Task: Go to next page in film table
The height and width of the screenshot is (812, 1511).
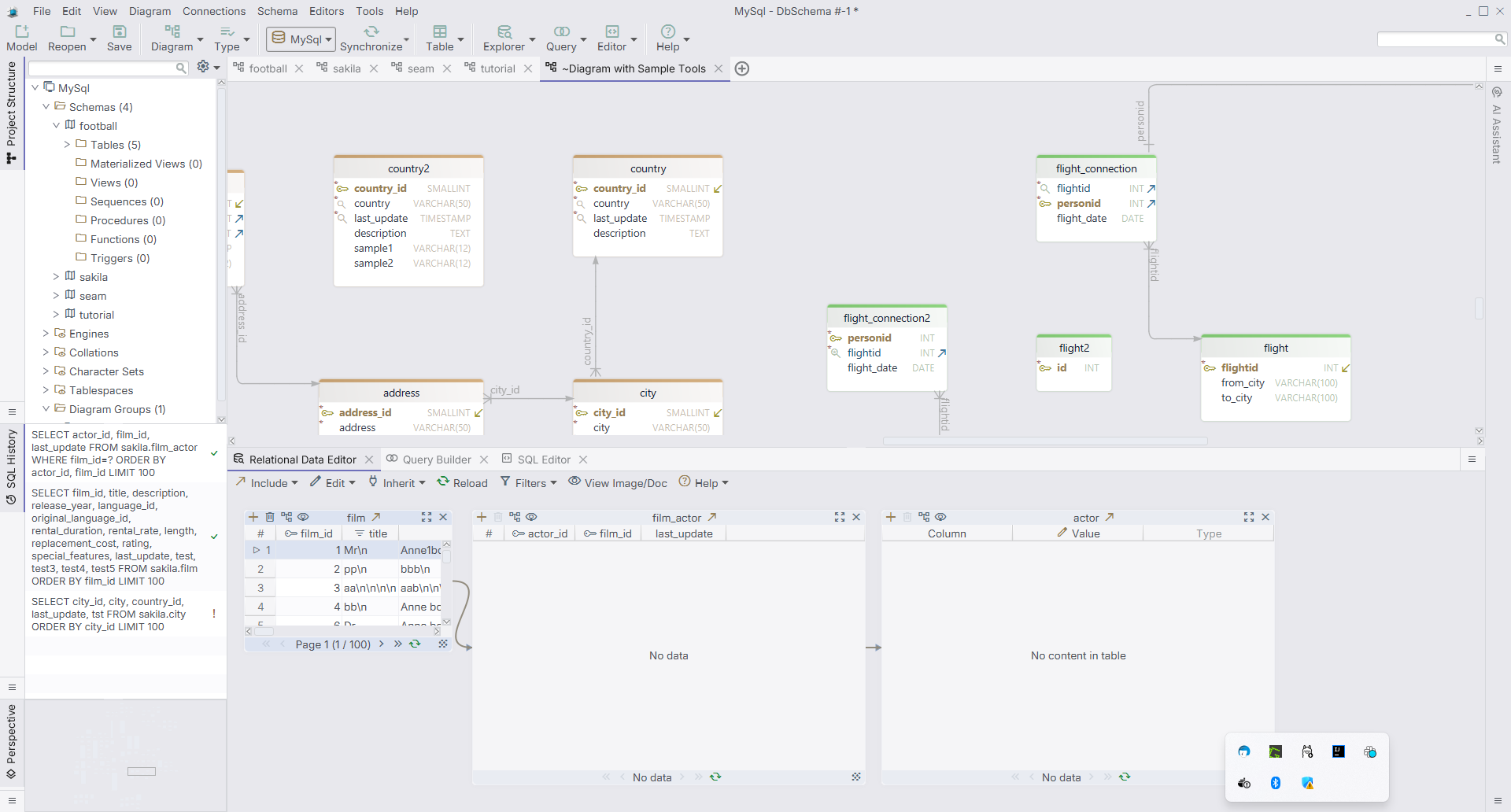Action: point(382,644)
